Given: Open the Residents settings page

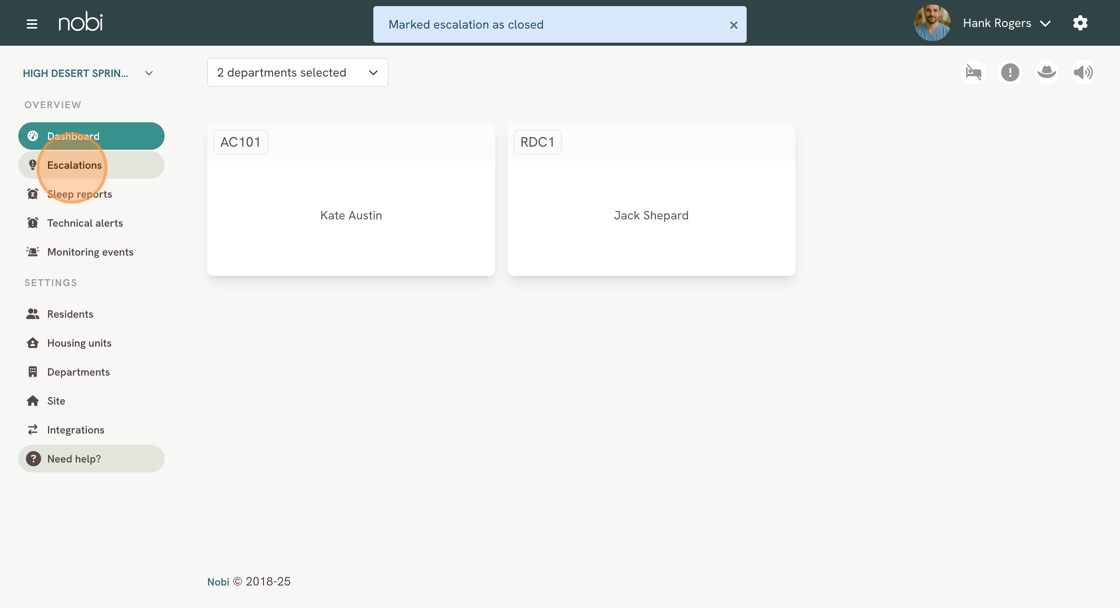Looking at the screenshot, I should tap(91, 314).
